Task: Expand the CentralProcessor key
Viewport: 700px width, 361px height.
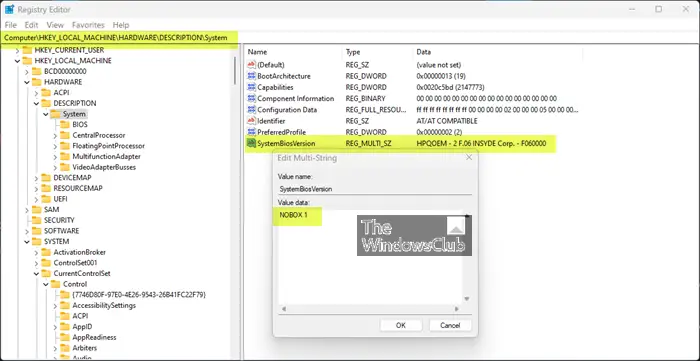Action: [x=55, y=135]
